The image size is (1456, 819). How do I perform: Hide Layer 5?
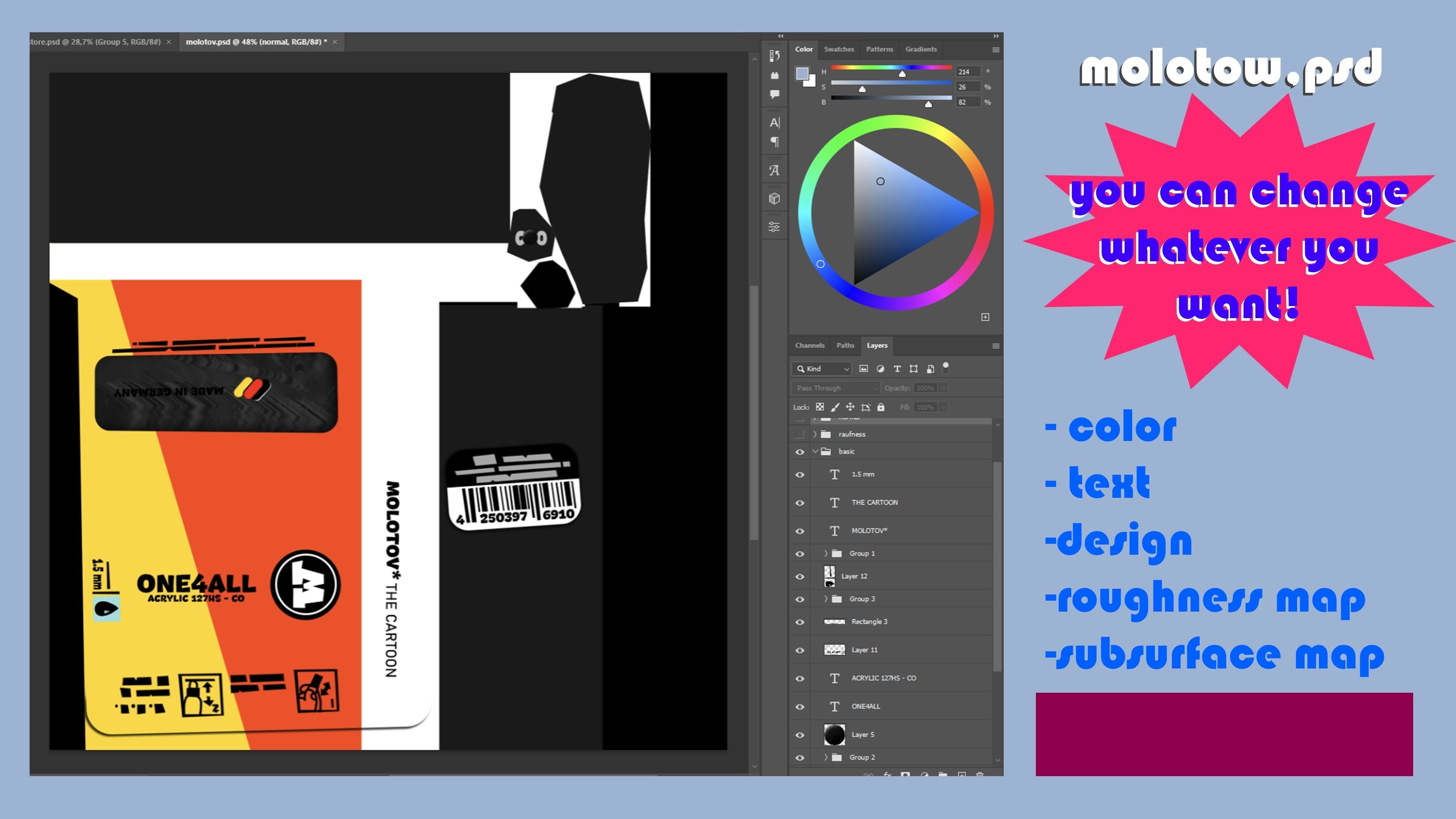pyautogui.click(x=800, y=735)
